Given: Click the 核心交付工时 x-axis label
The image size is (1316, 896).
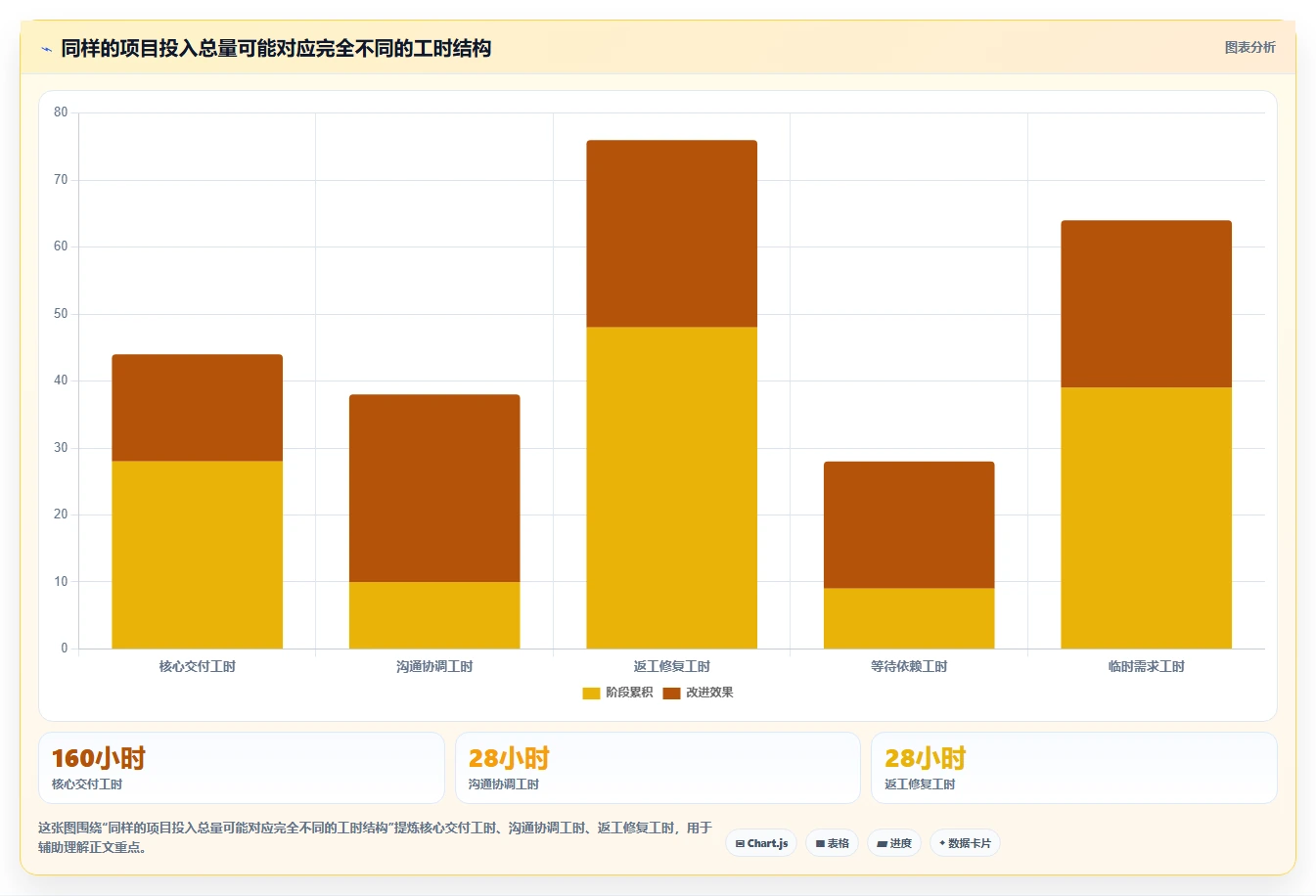Looking at the screenshot, I should click(198, 666).
